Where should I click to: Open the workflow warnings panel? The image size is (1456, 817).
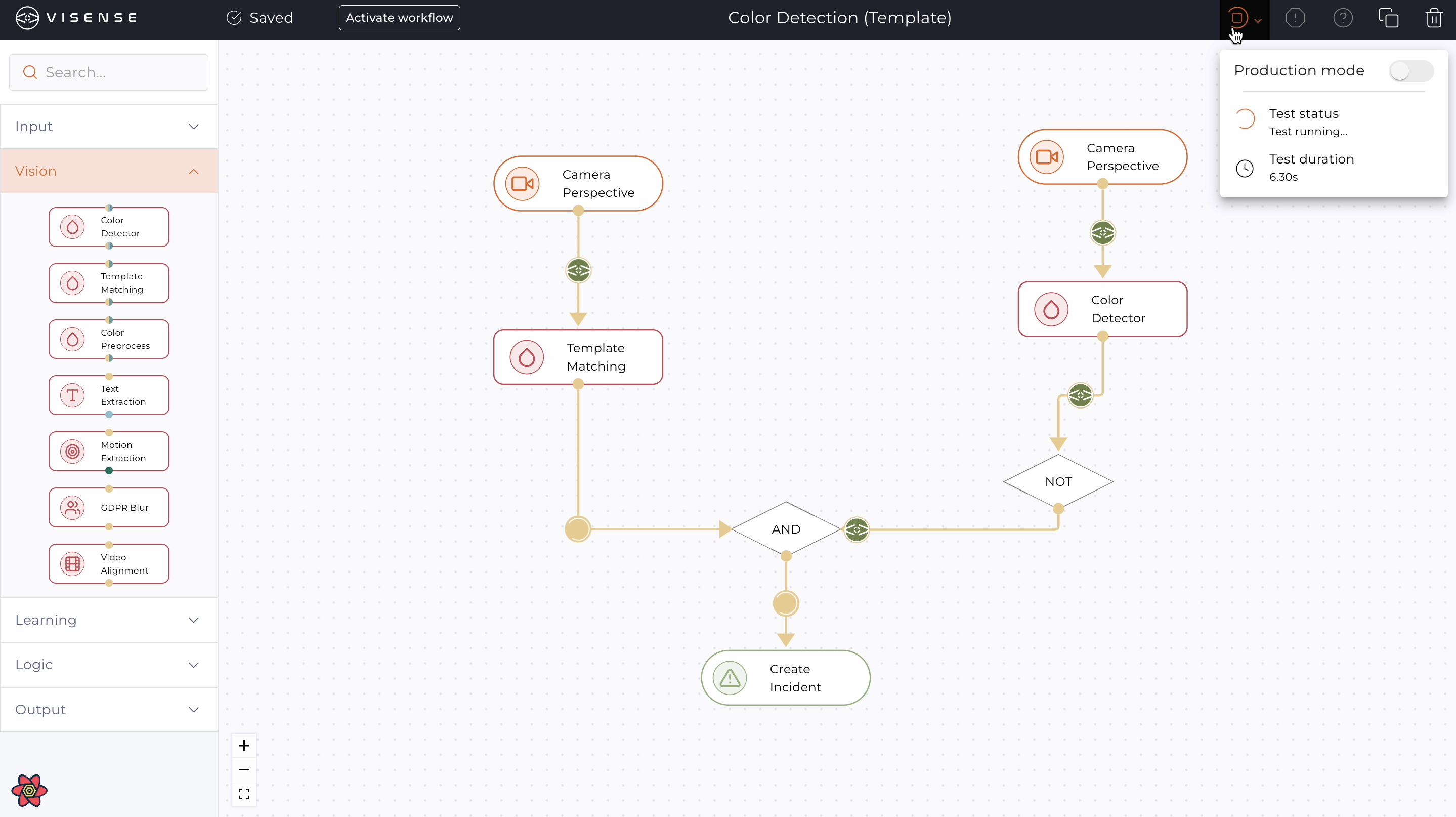(x=1295, y=18)
